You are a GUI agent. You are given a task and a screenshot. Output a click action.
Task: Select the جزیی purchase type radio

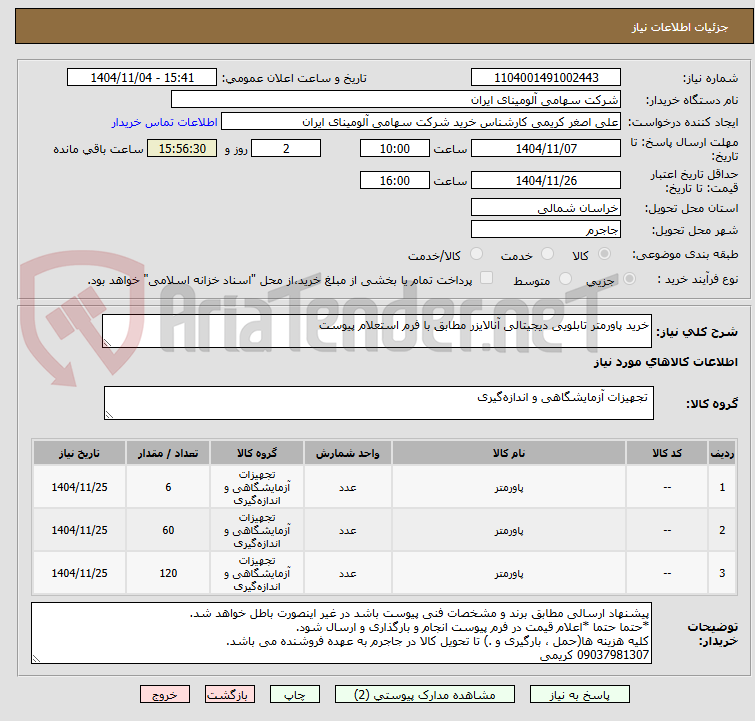(x=629, y=279)
